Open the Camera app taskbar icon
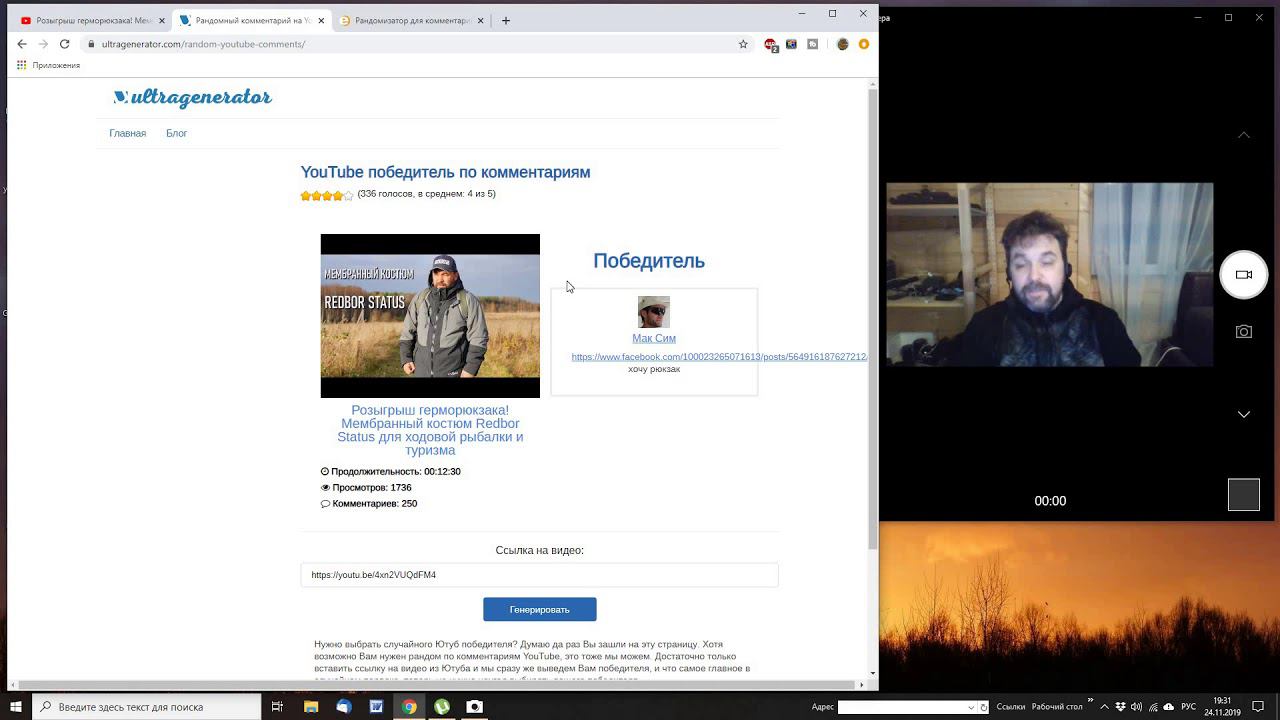Screen dimensions: 1280x720 pos(475,706)
